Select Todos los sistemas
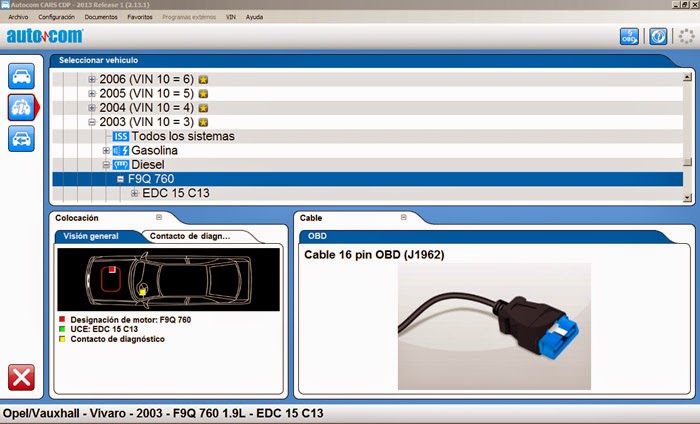 click(x=183, y=136)
